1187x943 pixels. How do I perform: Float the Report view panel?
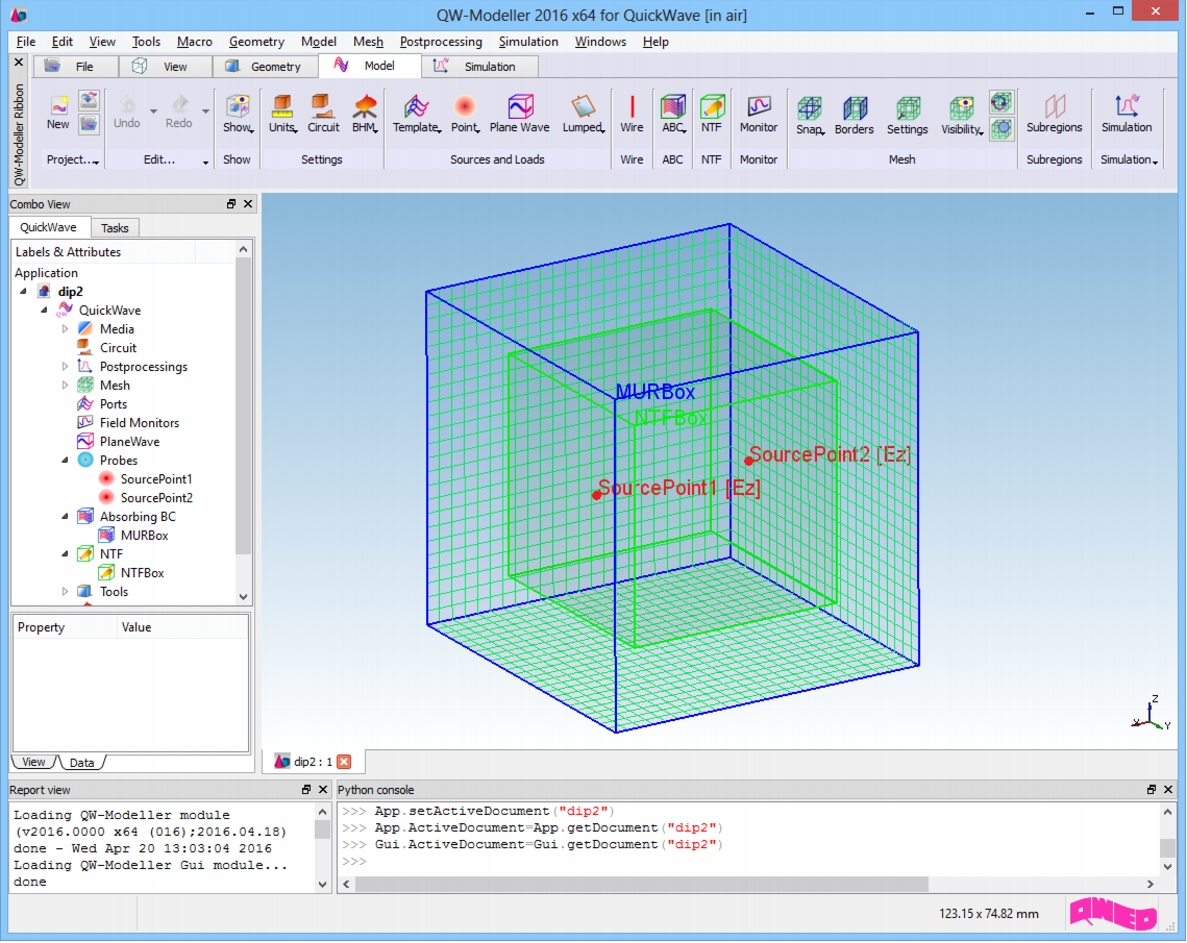point(306,789)
